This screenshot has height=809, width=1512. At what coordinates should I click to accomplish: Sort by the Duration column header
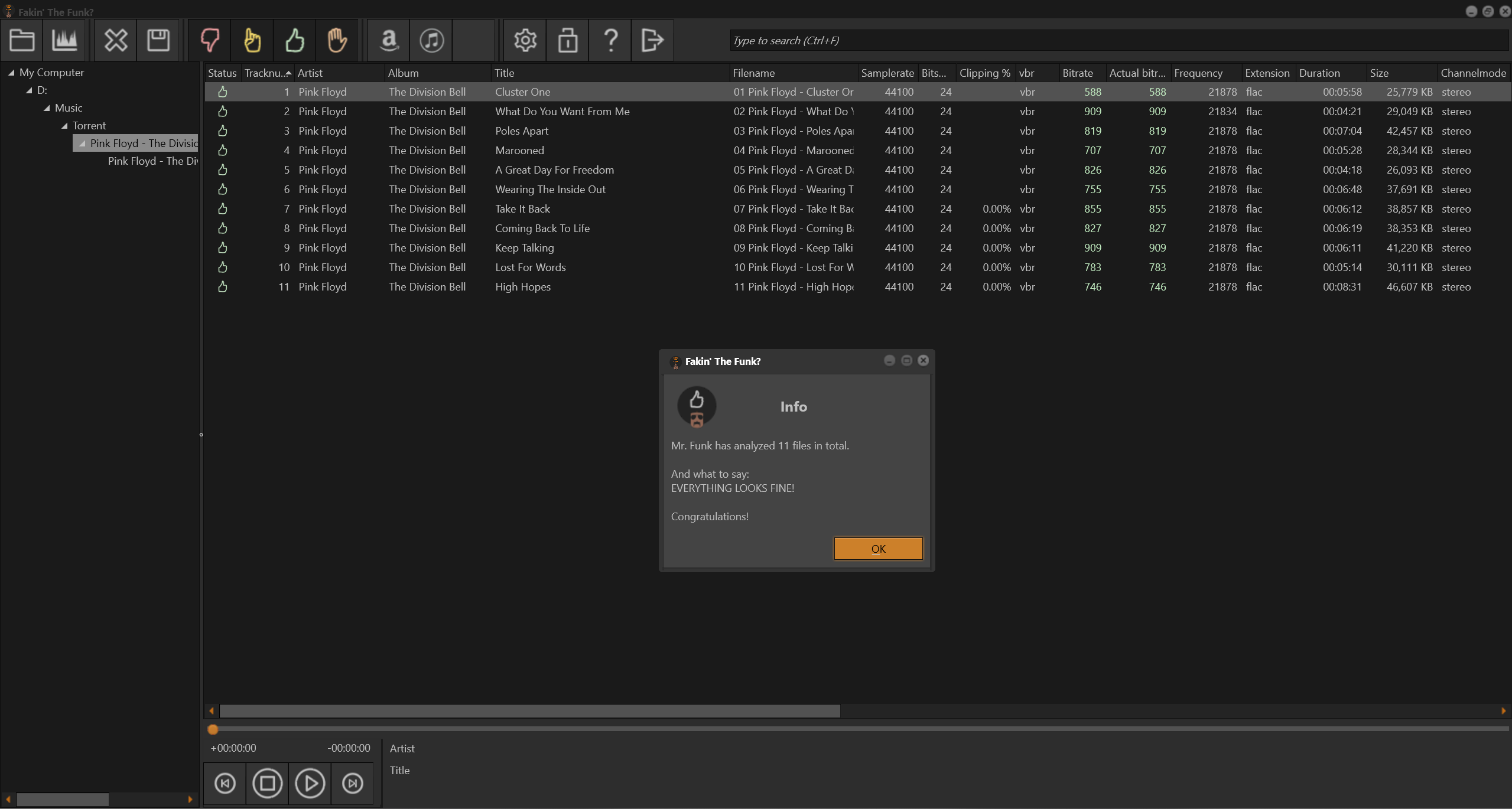[x=1319, y=73]
